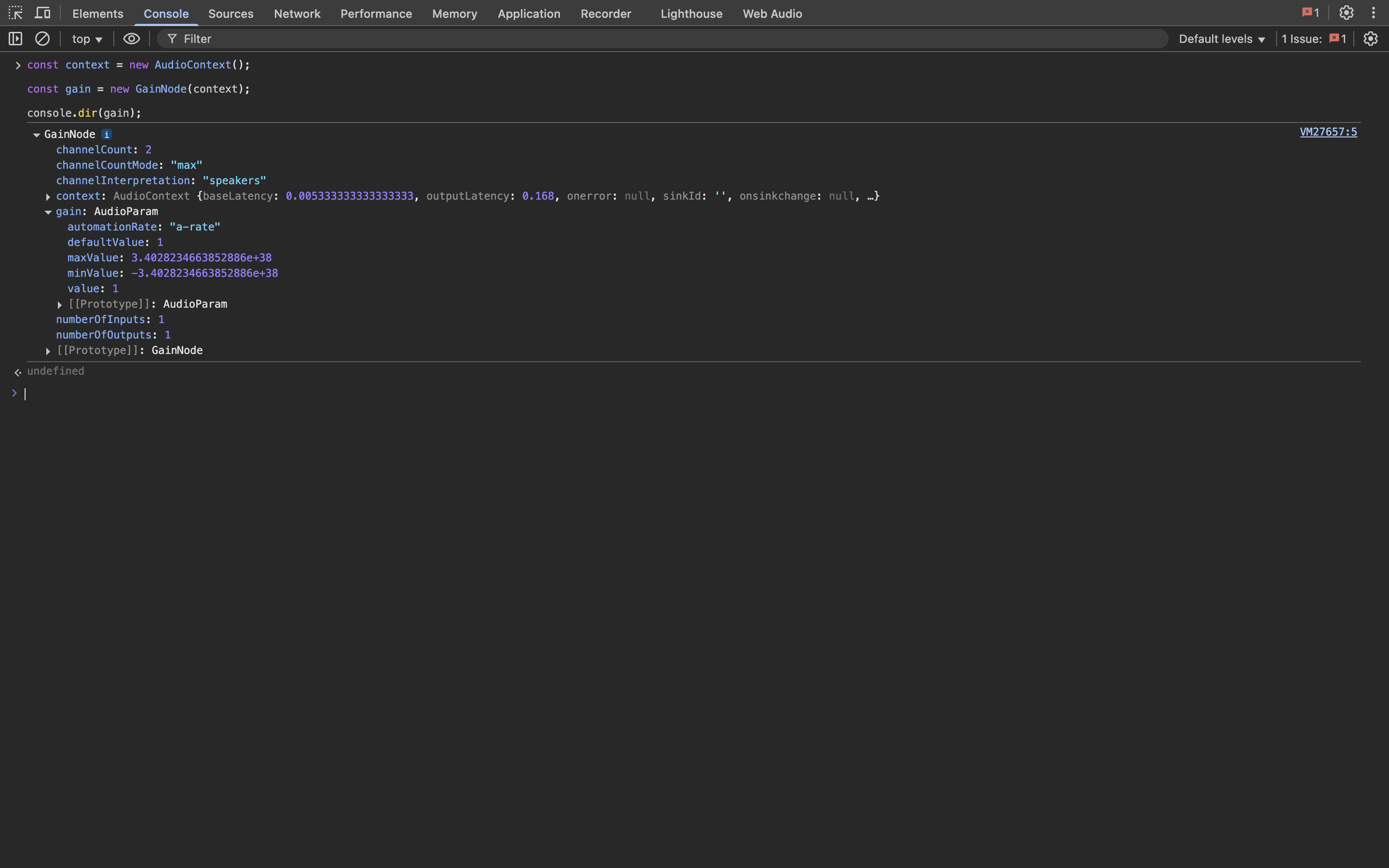Image resolution: width=1389 pixels, height=868 pixels.
Task: Select the Console tab
Action: (166, 13)
